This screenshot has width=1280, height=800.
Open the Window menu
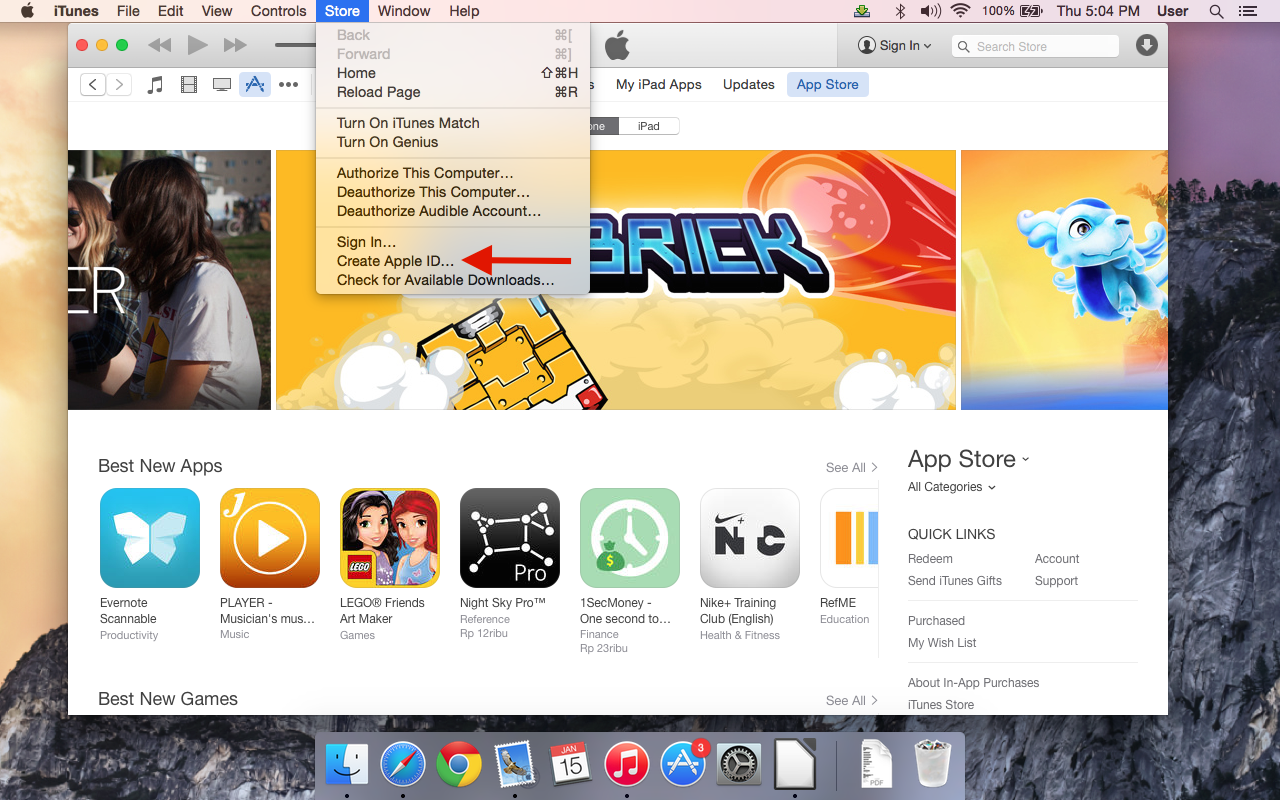[x=404, y=11]
